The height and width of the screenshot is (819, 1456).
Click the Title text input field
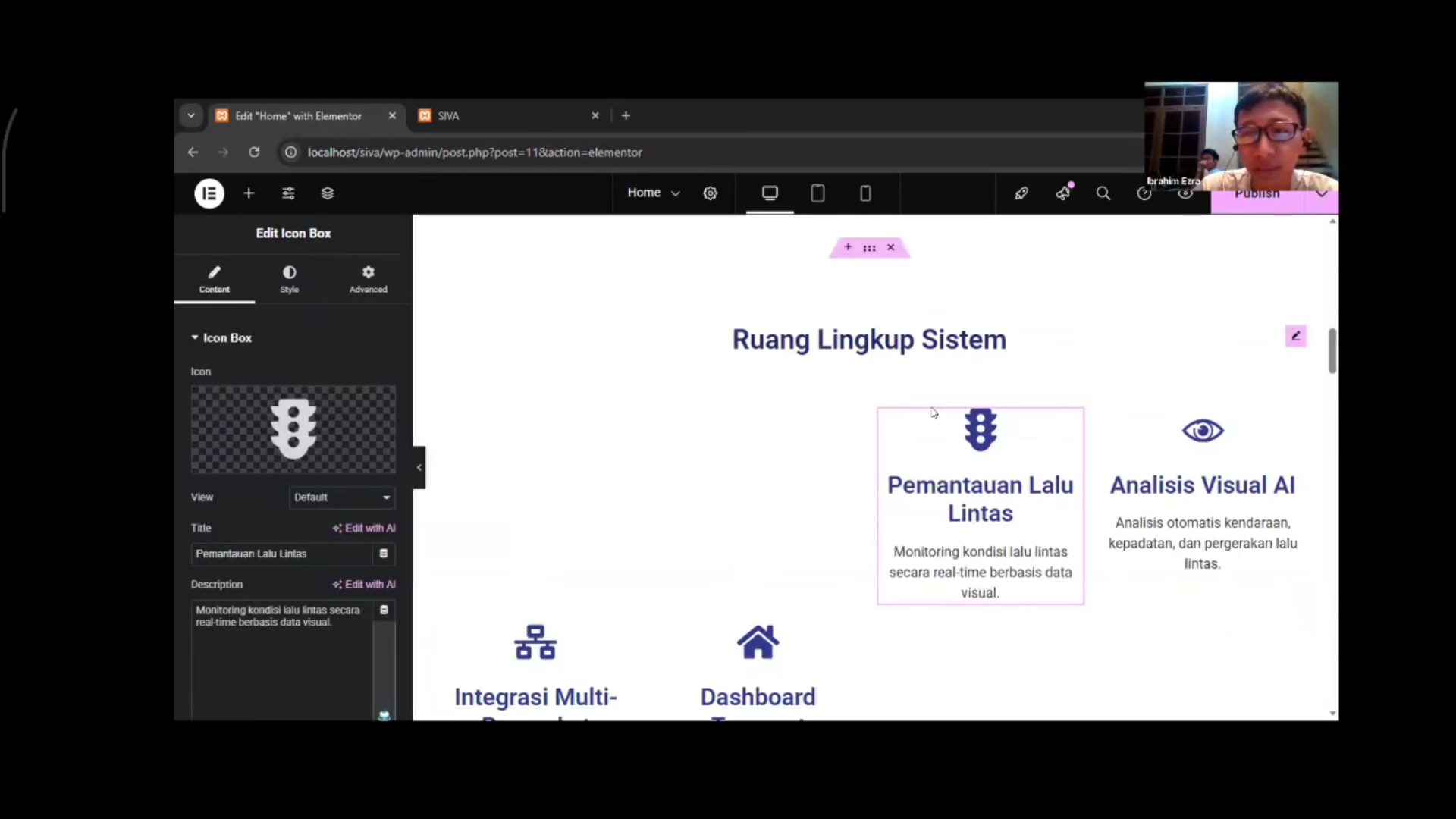281,554
